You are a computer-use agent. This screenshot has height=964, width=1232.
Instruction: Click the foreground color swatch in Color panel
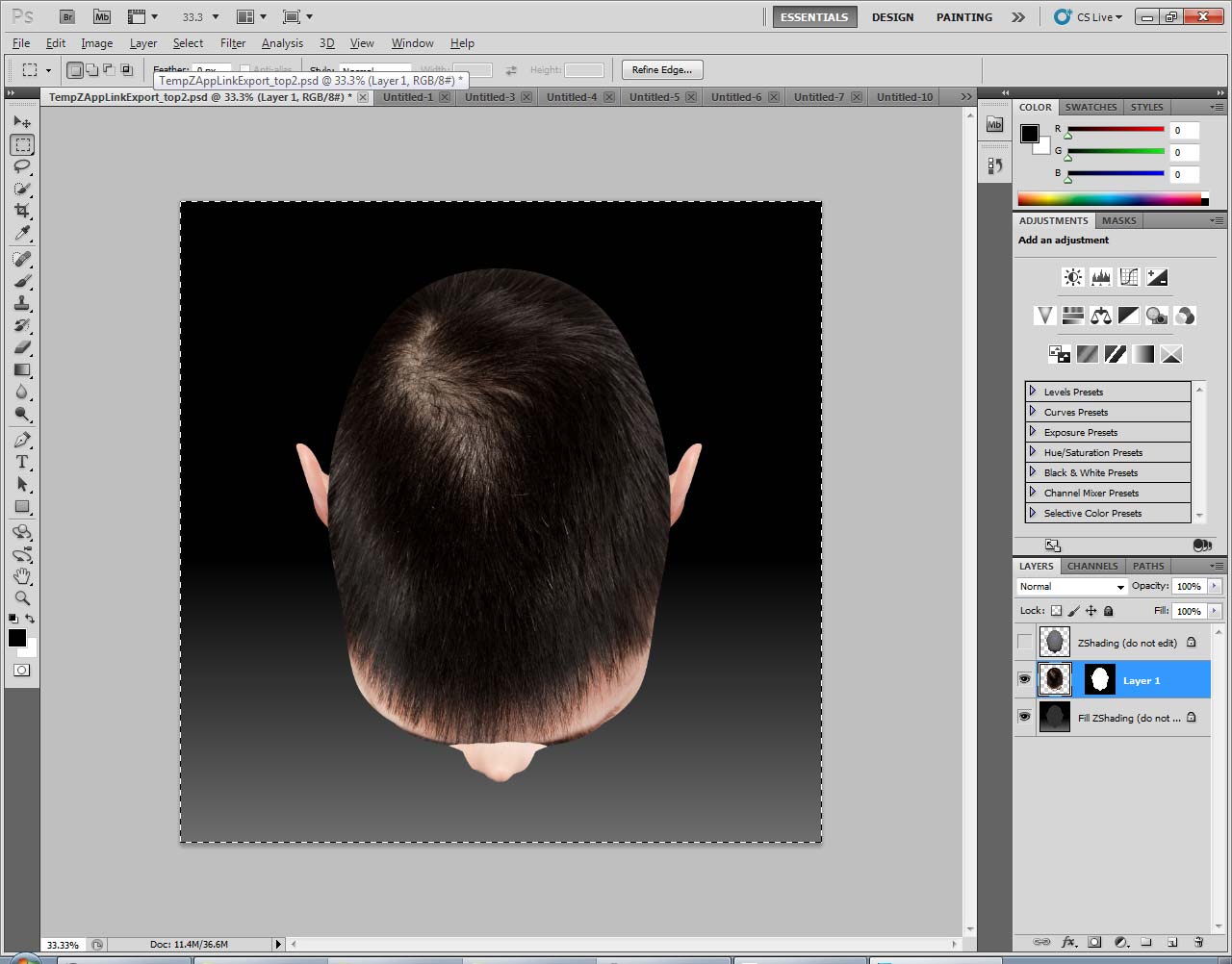click(1029, 134)
